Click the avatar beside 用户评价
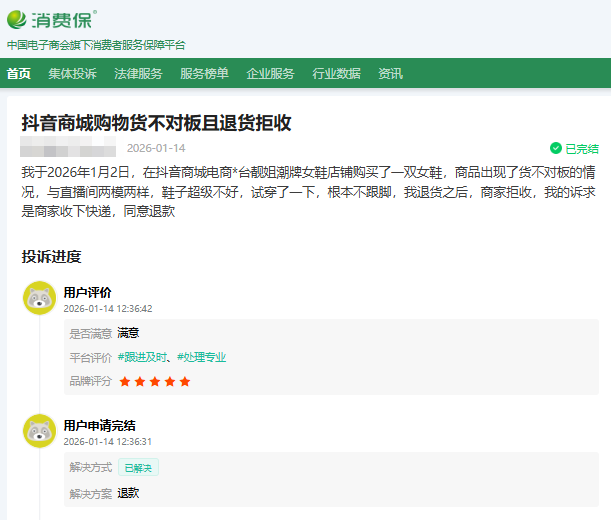 point(39,299)
